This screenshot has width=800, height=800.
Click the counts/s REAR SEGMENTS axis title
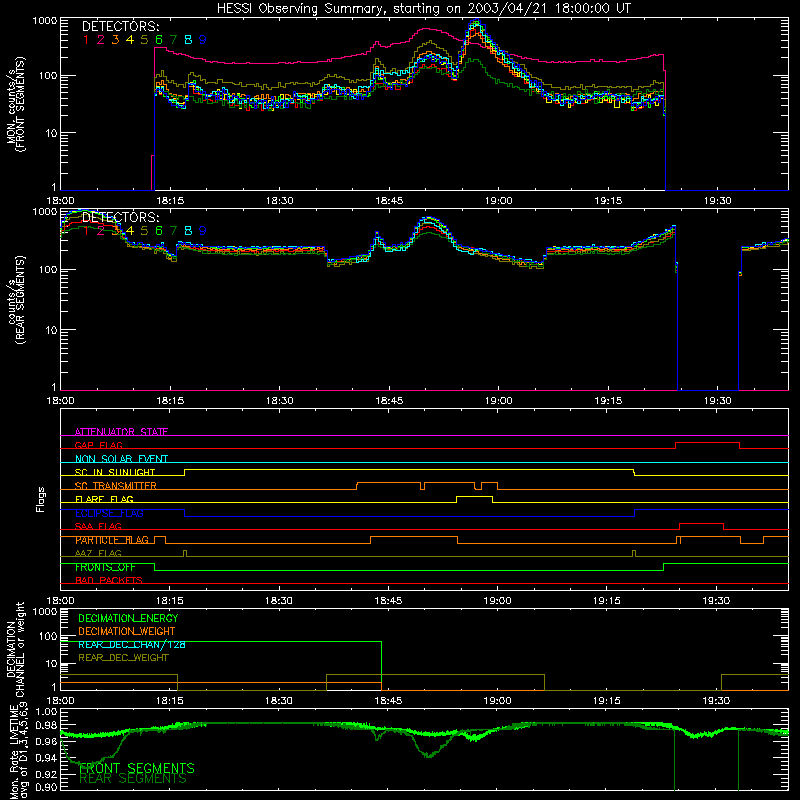pyautogui.click(x=15, y=300)
